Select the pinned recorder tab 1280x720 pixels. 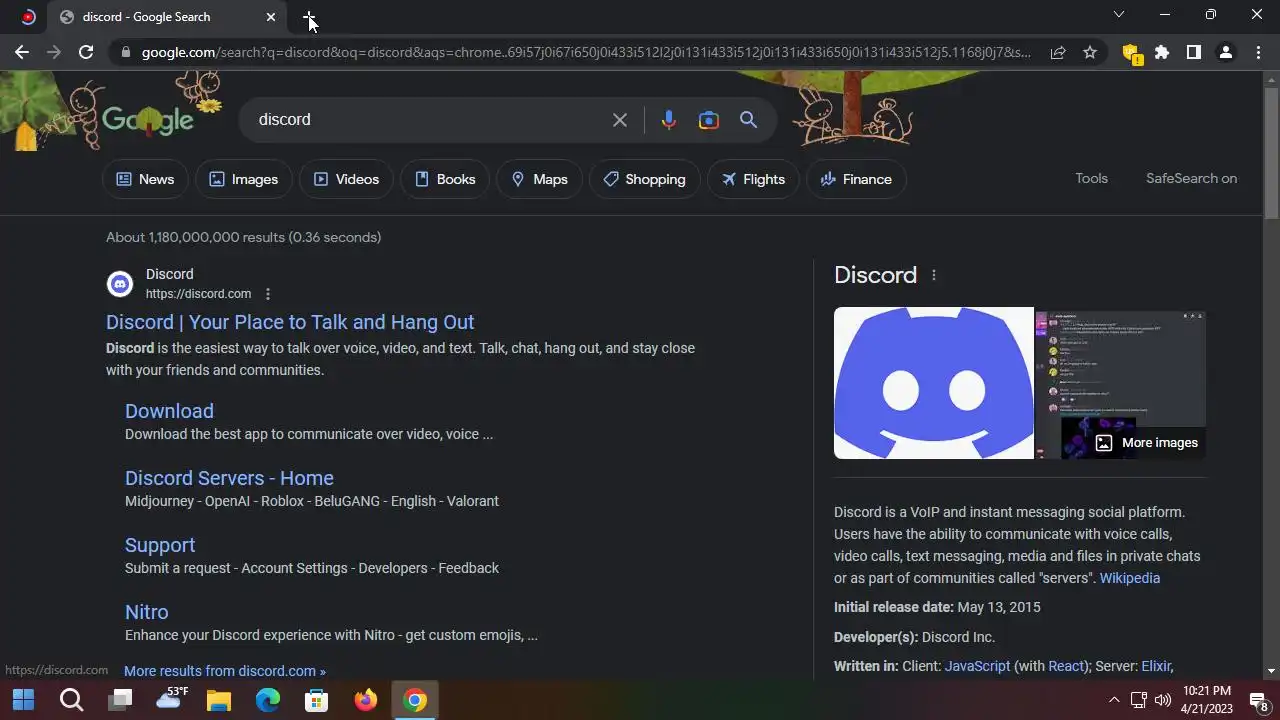29,17
